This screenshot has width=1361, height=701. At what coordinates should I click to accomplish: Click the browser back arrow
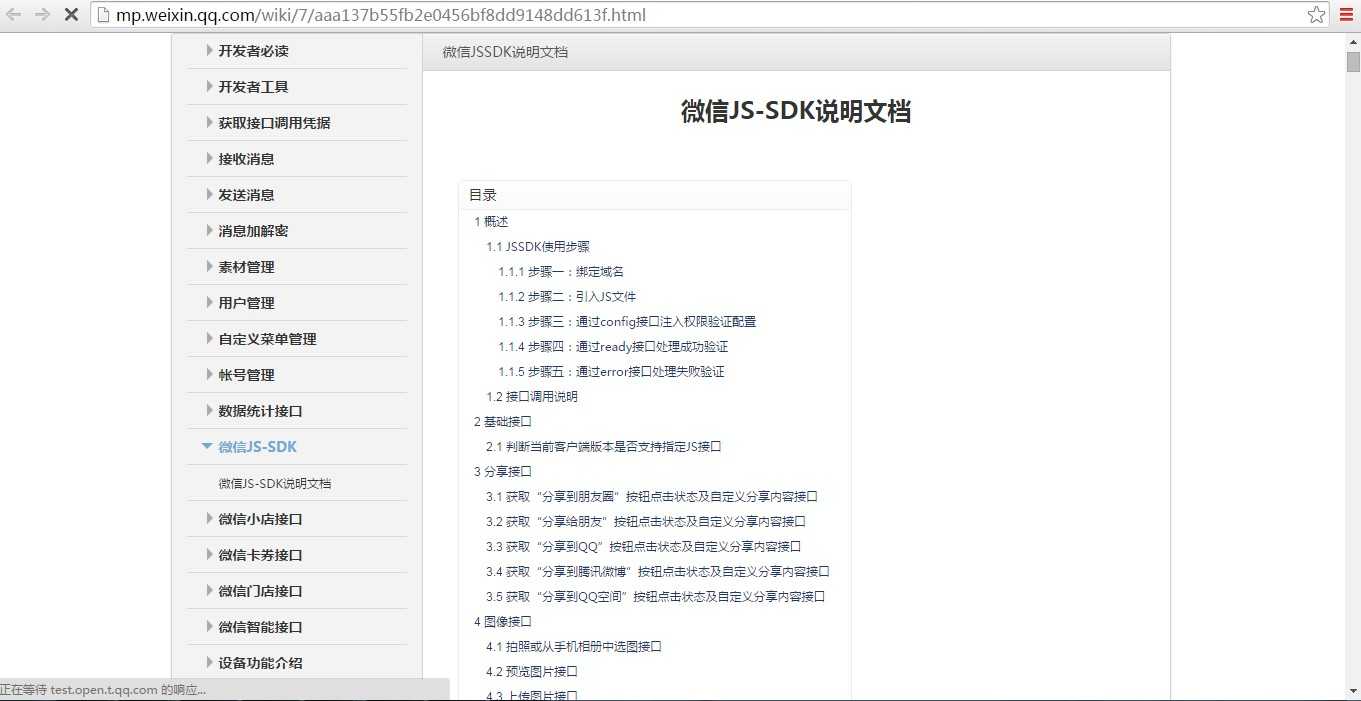pyautogui.click(x=14, y=15)
